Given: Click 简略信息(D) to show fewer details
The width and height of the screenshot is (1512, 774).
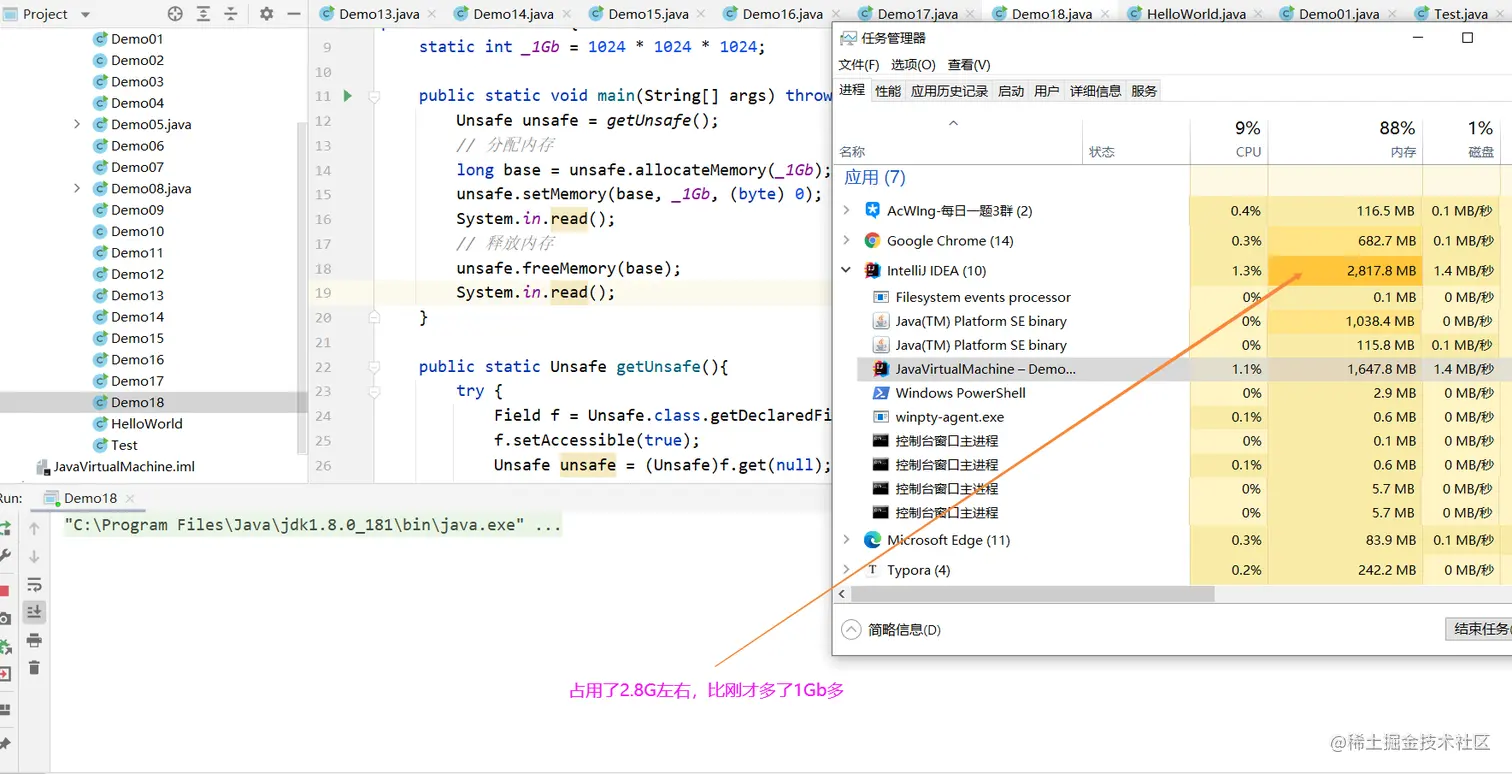Looking at the screenshot, I should (891, 630).
